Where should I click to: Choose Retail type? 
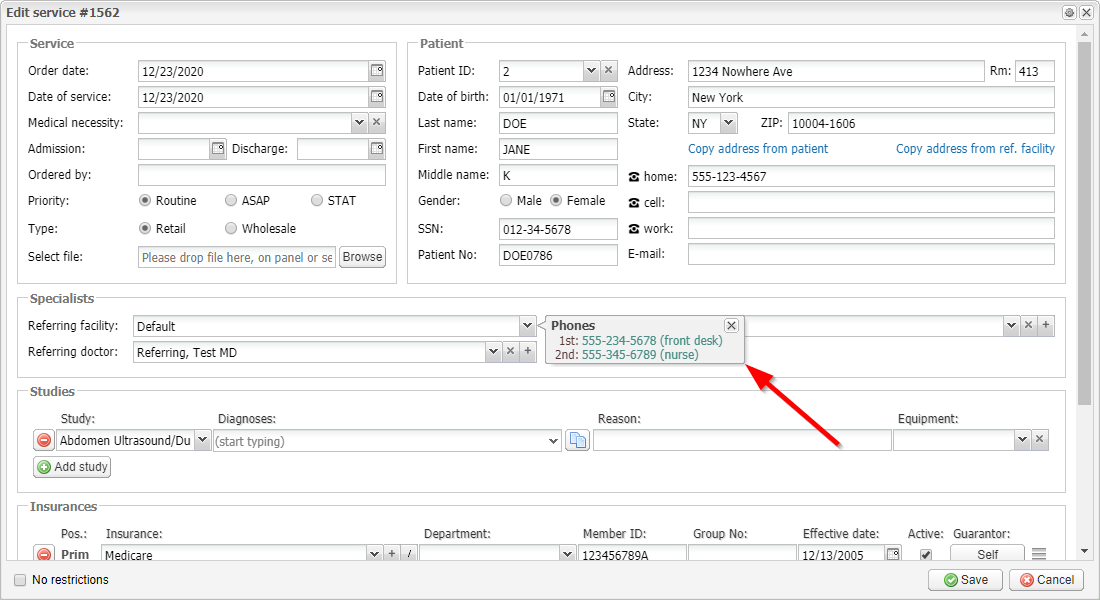pyautogui.click(x=145, y=229)
